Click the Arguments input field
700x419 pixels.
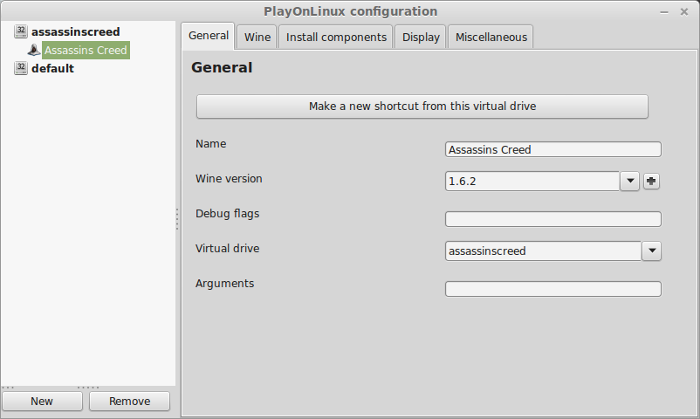[x=553, y=289]
